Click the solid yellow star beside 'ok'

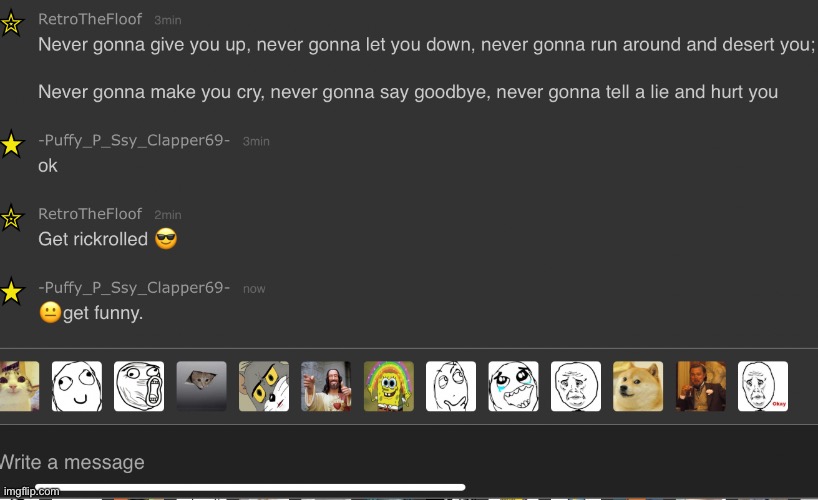[11, 145]
